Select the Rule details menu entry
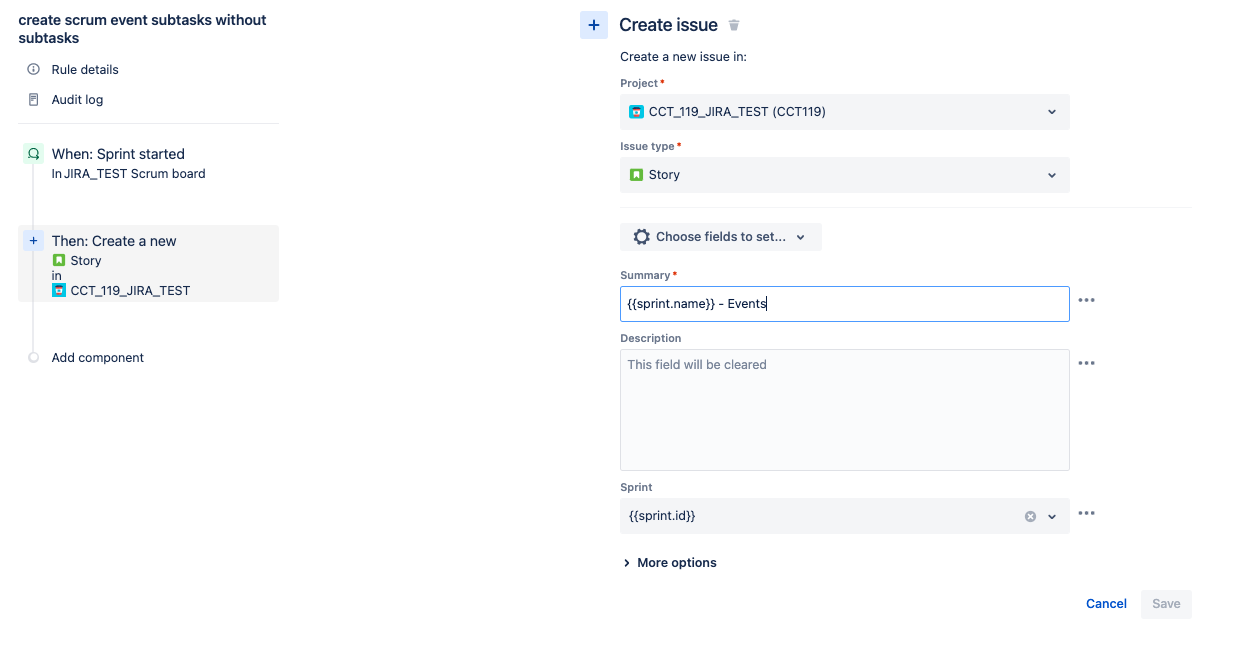 [85, 69]
